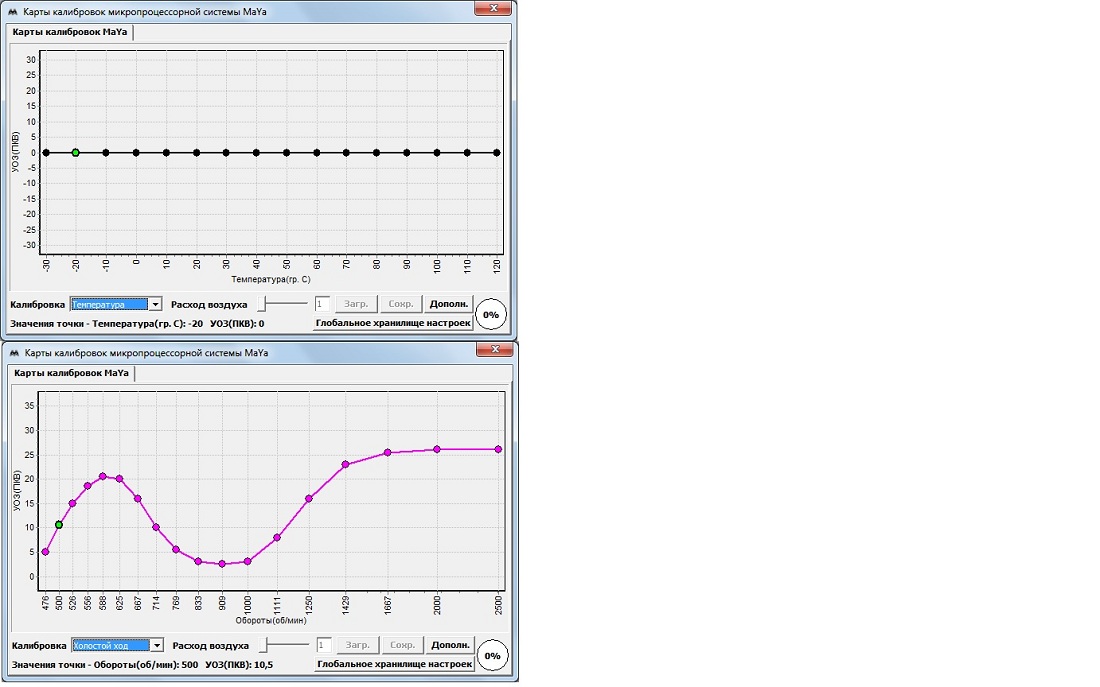Open the Температура calibration dropdown

(155, 304)
